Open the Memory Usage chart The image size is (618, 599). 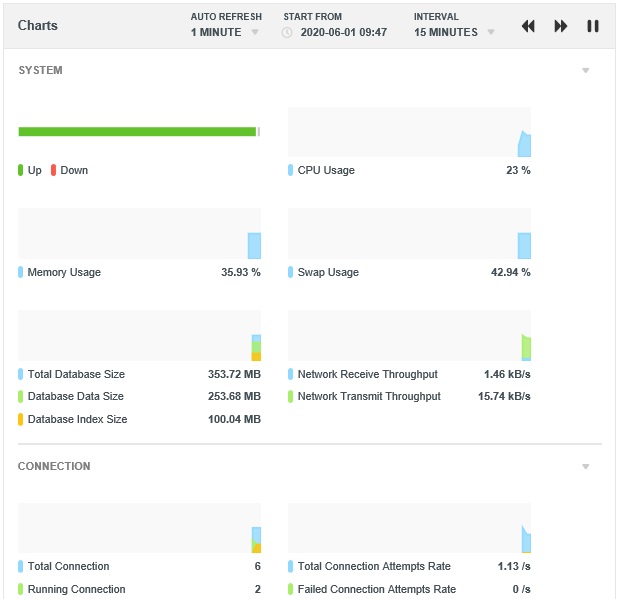point(140,234)
